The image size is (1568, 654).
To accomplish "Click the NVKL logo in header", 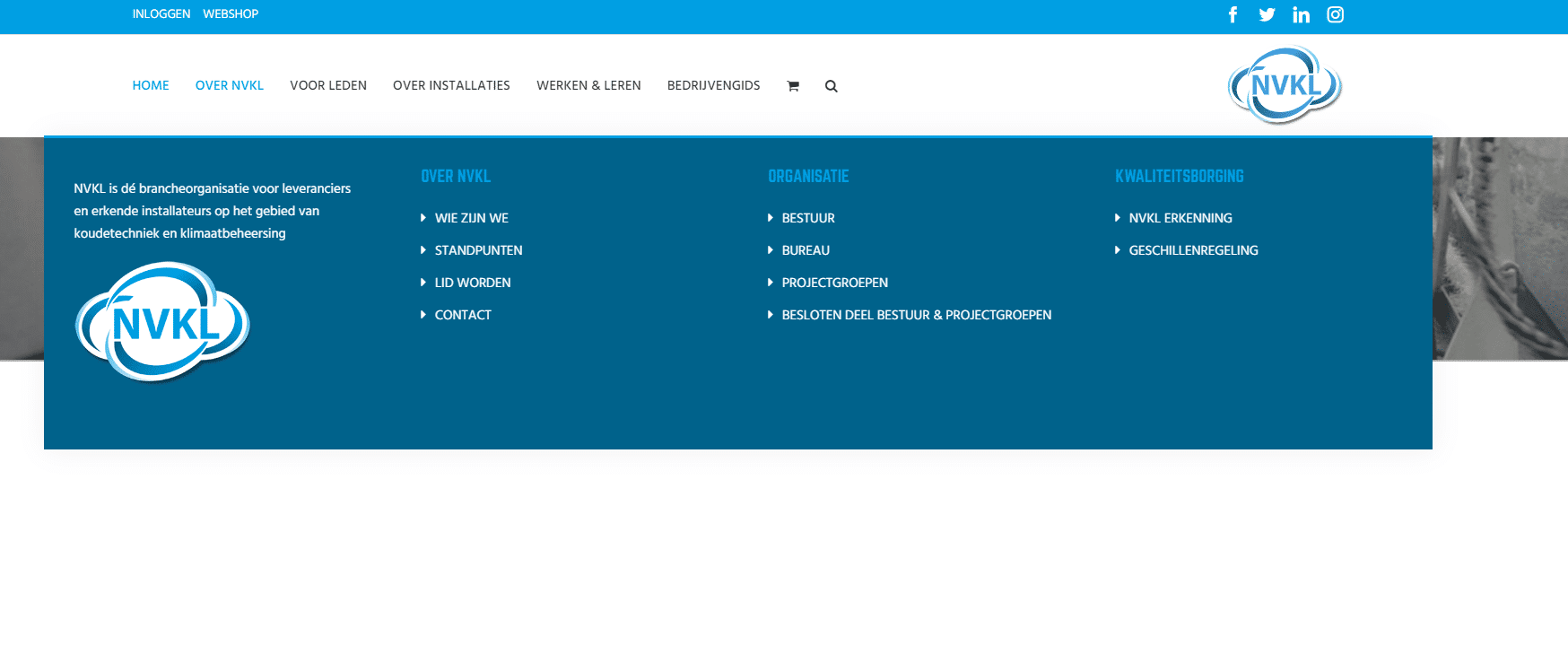I will coord(1285,85).
